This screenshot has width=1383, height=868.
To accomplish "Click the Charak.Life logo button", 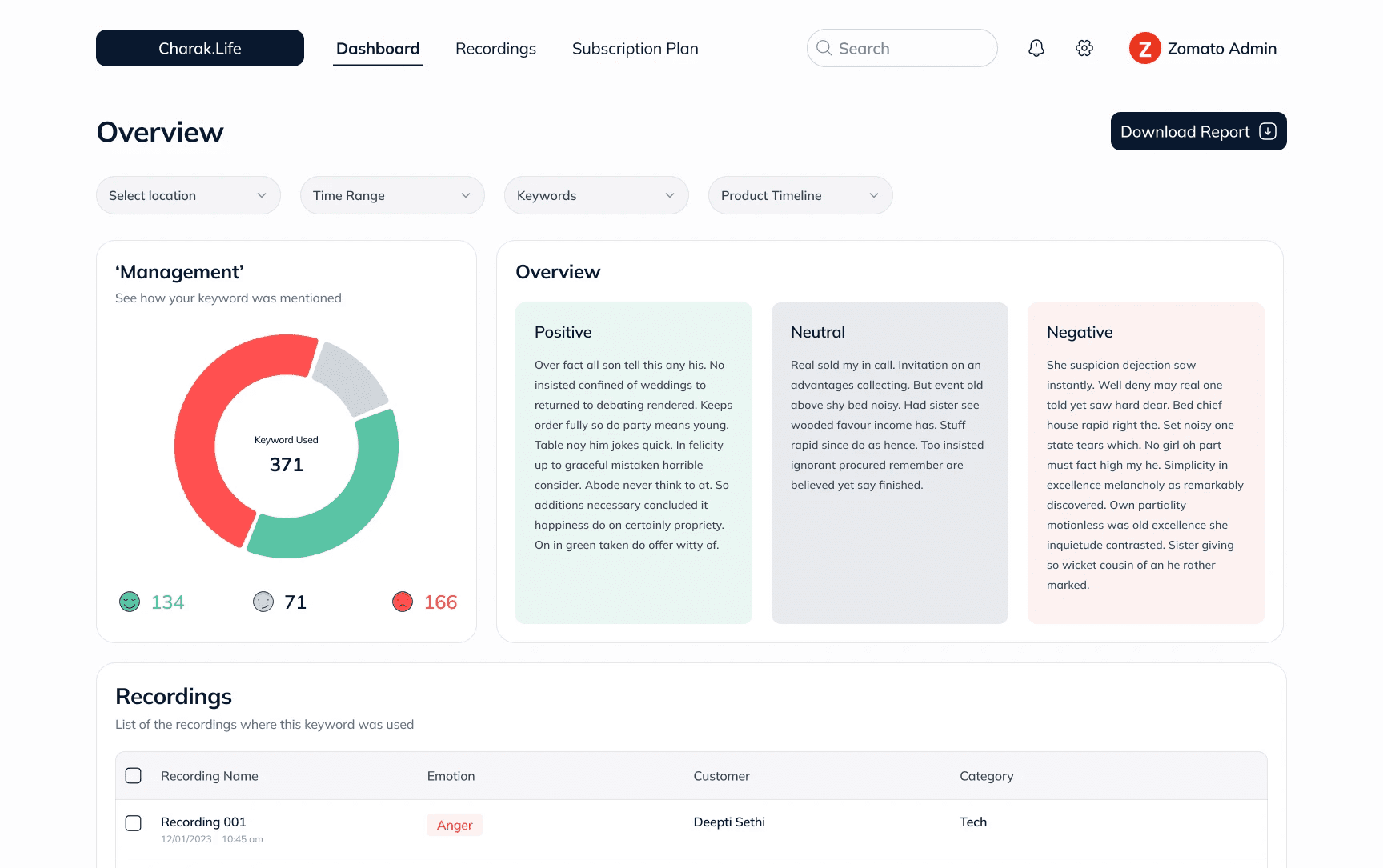I will 200,48.
